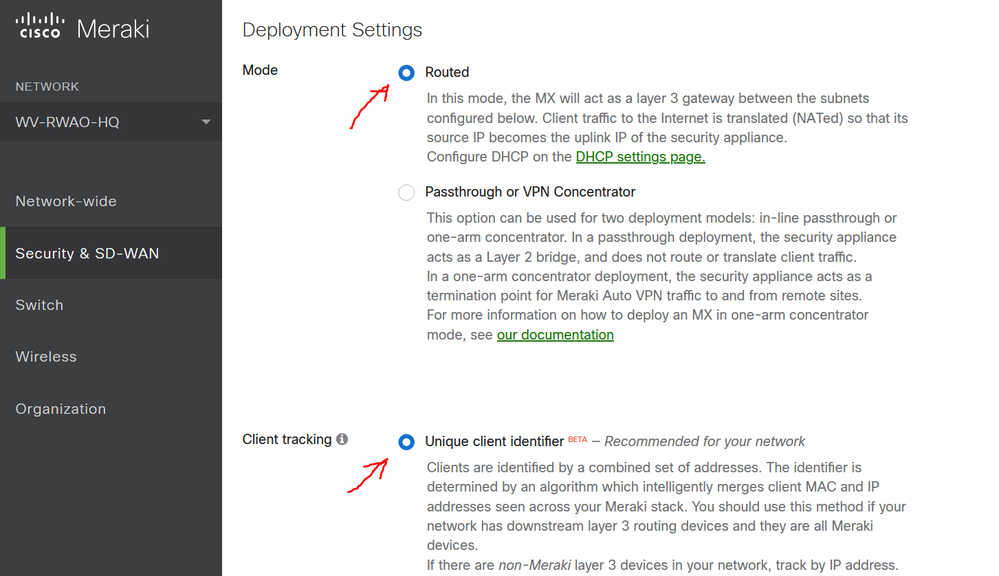The image size is (999, 576).
Task: Click the Deployment Settings heading
Action: (332, 30)
